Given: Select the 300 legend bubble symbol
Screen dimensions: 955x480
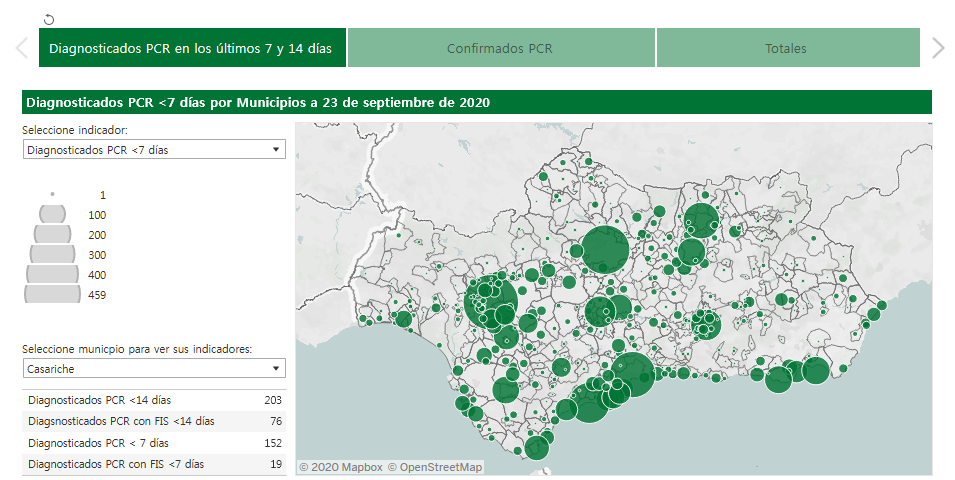Looking at the screenshot, I should tap(52, 254).
